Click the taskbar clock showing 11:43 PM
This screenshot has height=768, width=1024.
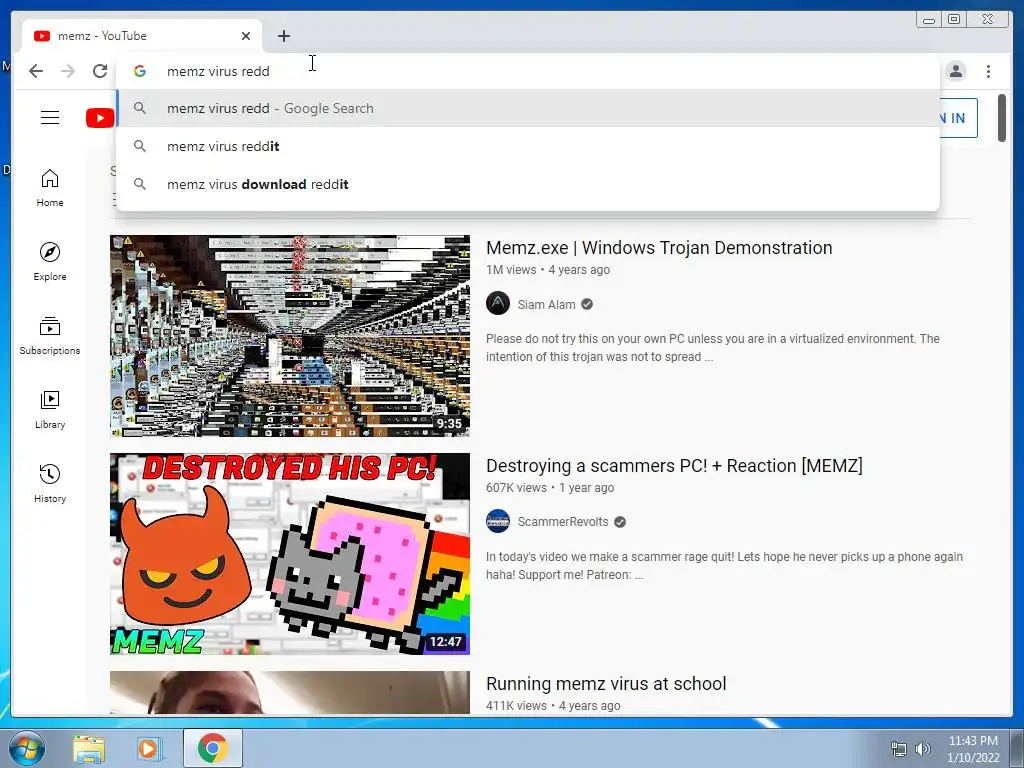click(x=973, y=749)
